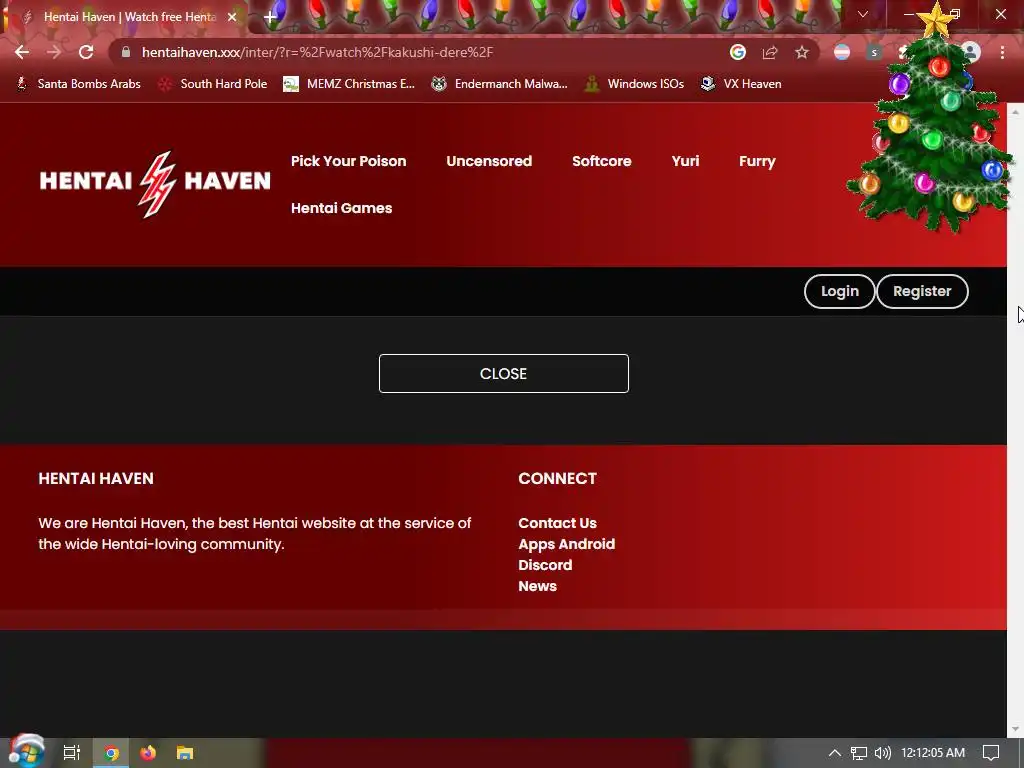
Task: Open the Discord footer link
Action: (x=545, y=565)
